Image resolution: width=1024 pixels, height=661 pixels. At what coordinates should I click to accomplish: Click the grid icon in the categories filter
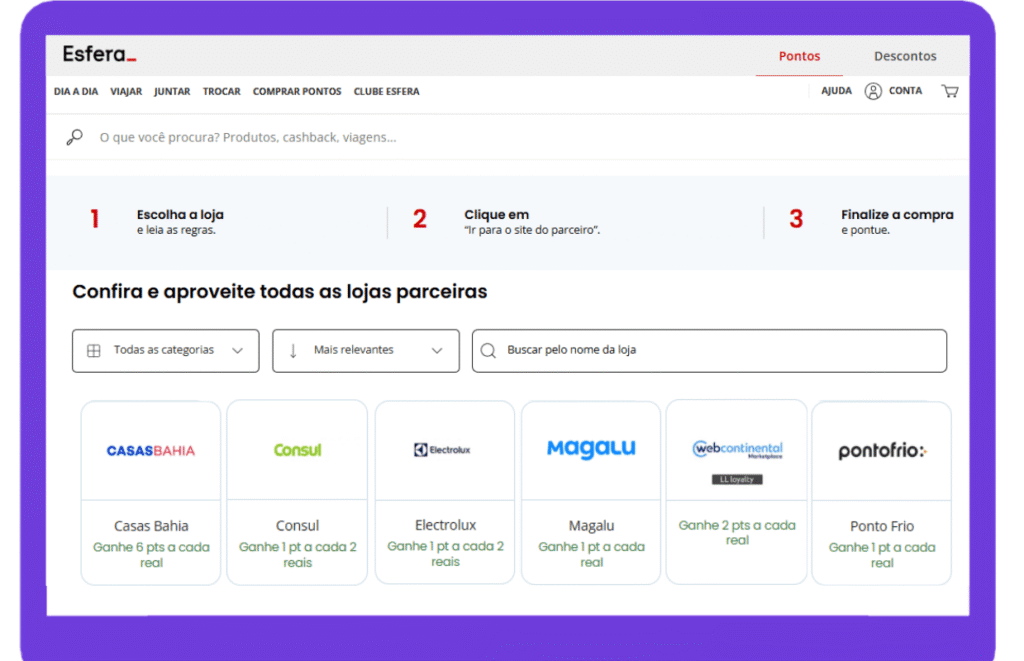point(93,350)
